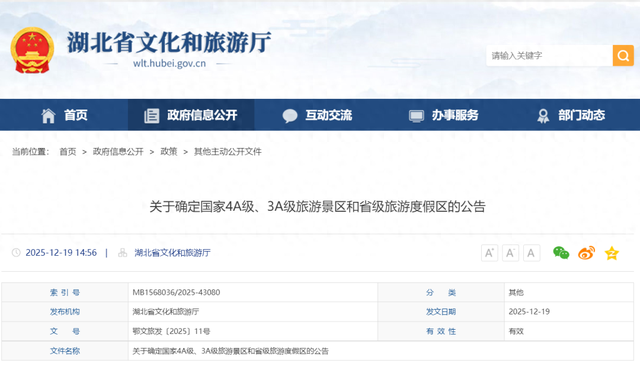Viewport: 640px width, 370px height.
Task: Click 政府信息公开 breadcrumb link
Action: point(118,152)
